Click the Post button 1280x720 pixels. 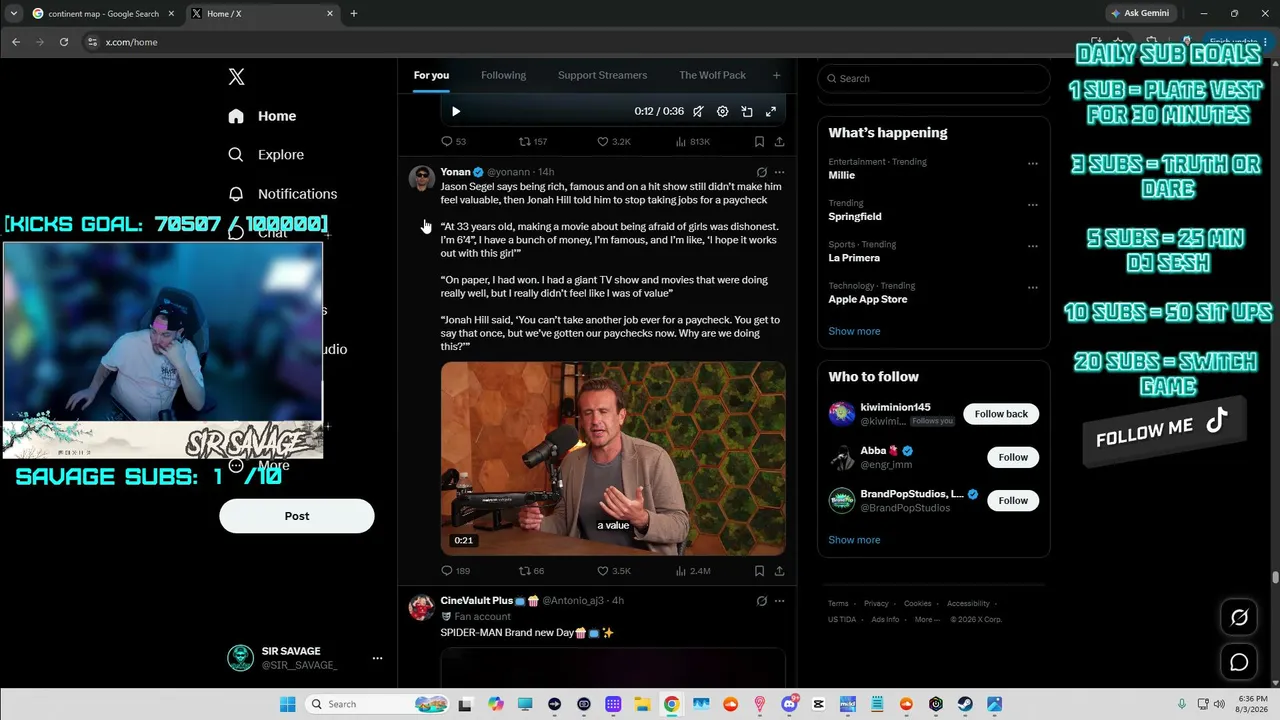[x=297, y=516]
